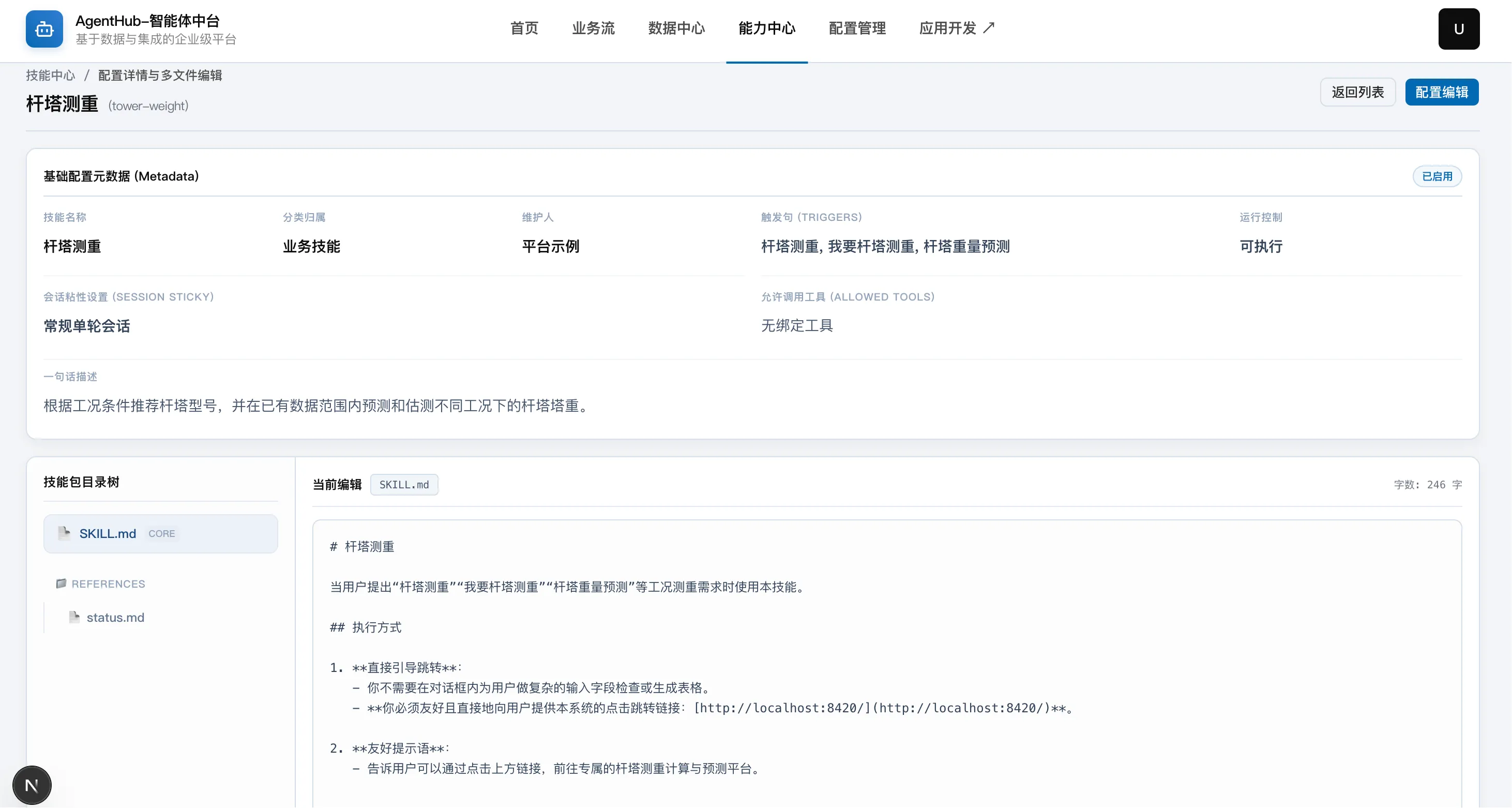This screenshot has width=1512, height=808.
Task: Follow the 技能中心 breadcrumb link
Action: pos(51,75)
